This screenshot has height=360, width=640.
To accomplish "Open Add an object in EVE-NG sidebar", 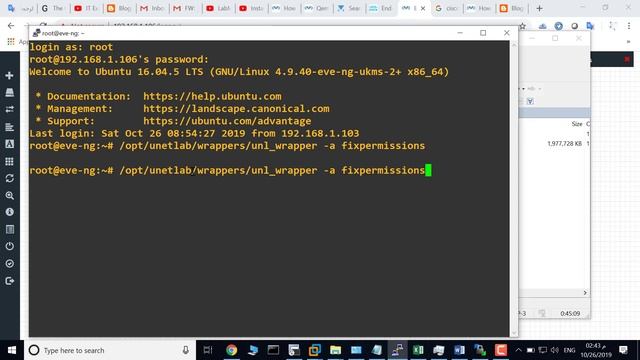I will 9,76.
